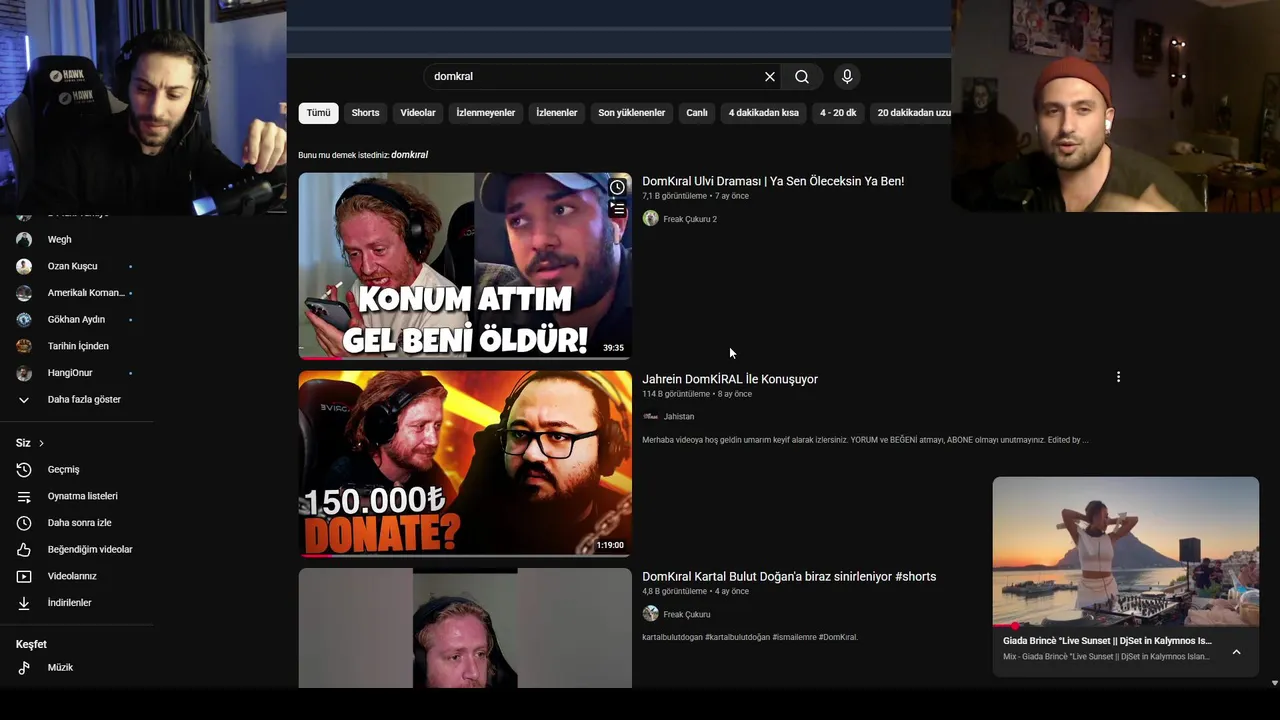Select the 4 dakikadan kısa chip
The width and height of the screenshot is (1280, 720).
tap(764, 113)
